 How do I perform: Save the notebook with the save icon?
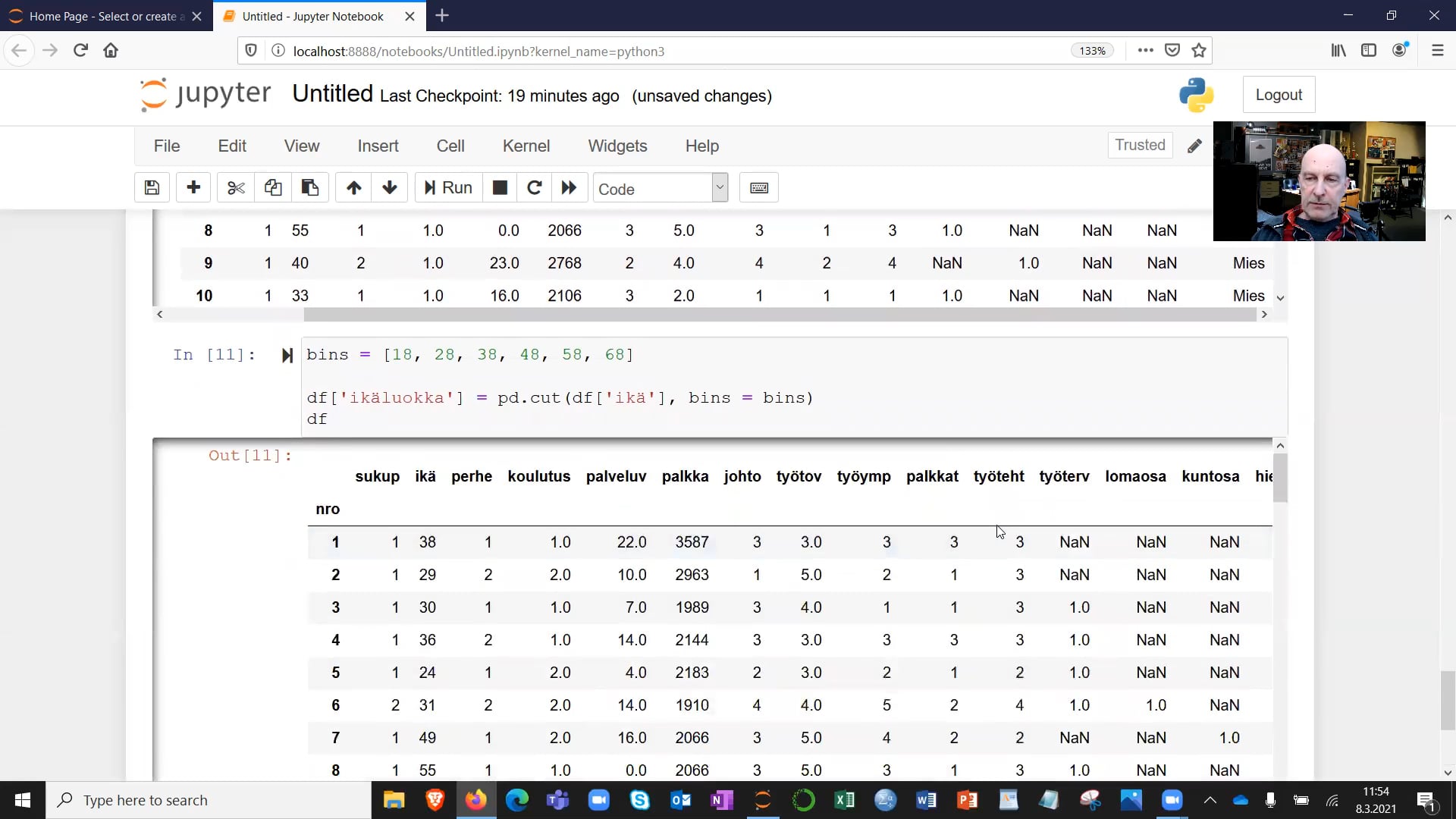(151, 187)
